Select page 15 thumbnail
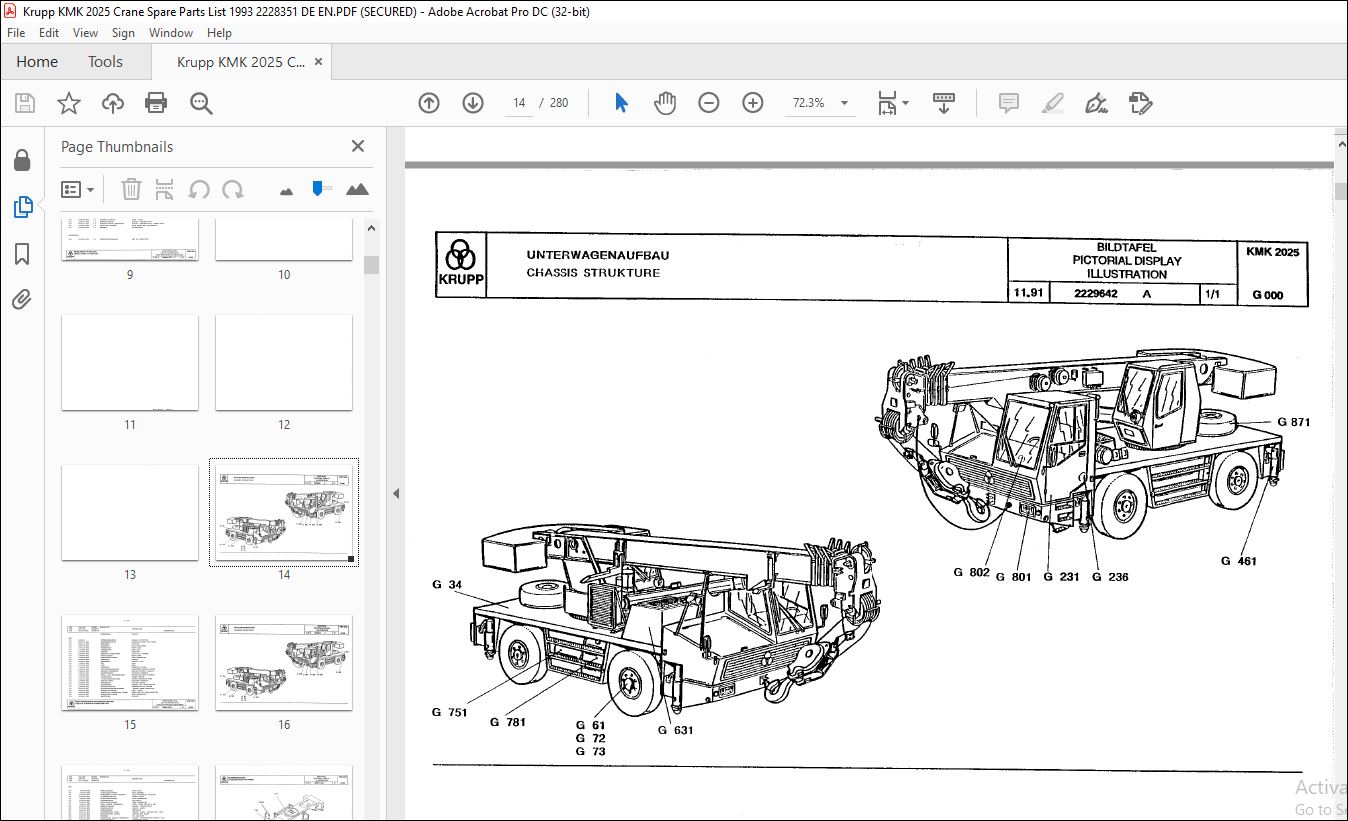The height and width of the screenshot is (821, 1348). 130,663
